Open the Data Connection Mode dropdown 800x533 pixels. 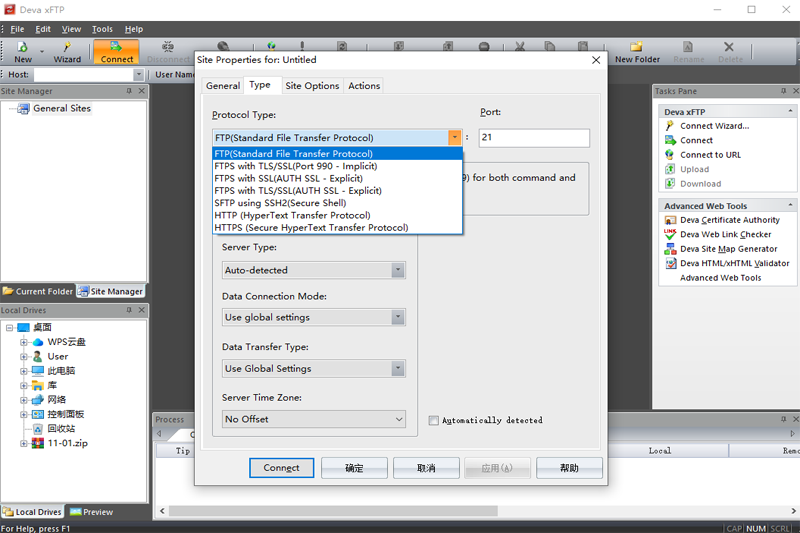[x=313, y=317]
